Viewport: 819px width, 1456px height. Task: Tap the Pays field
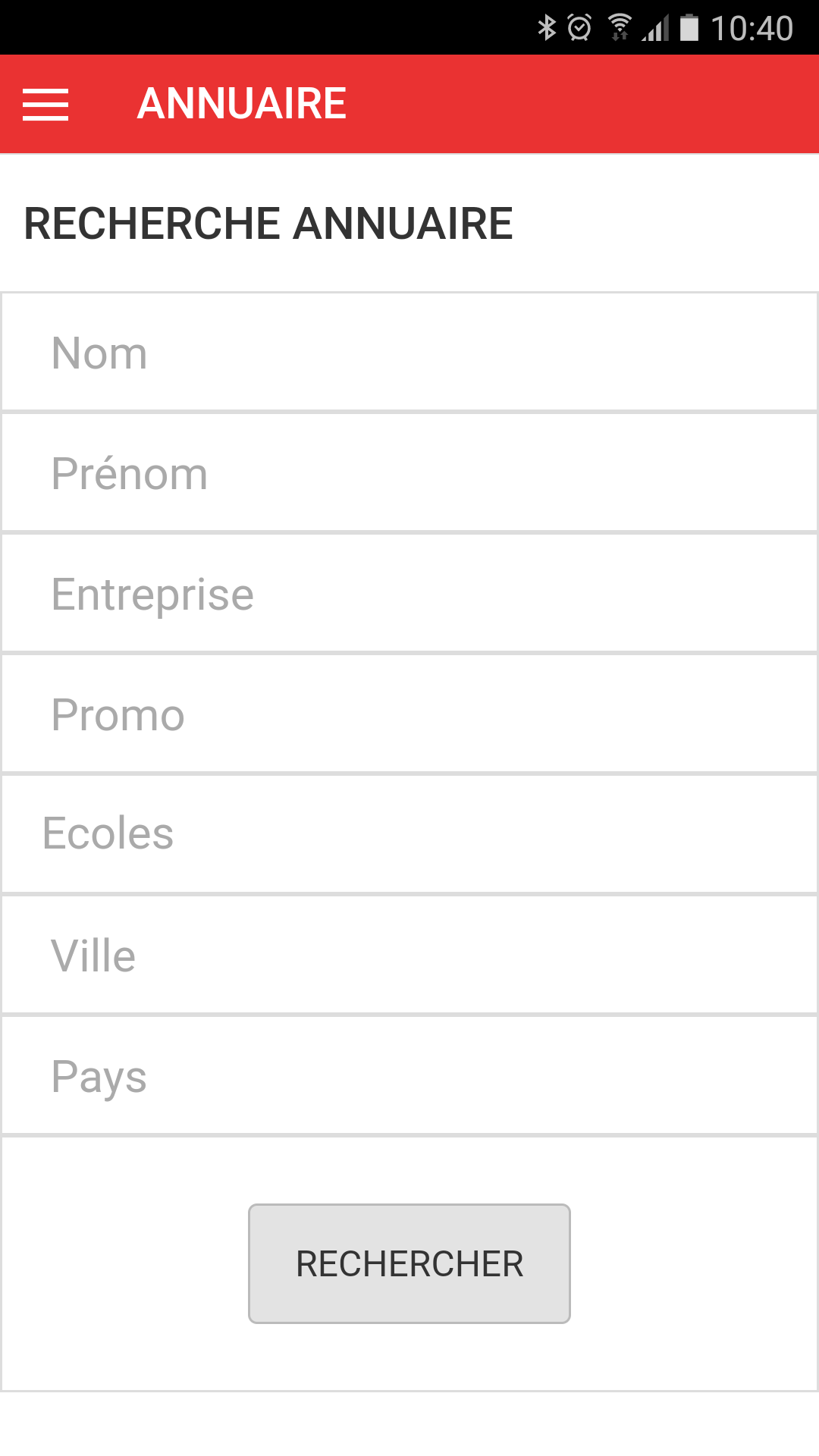(x=409, y=1076)
